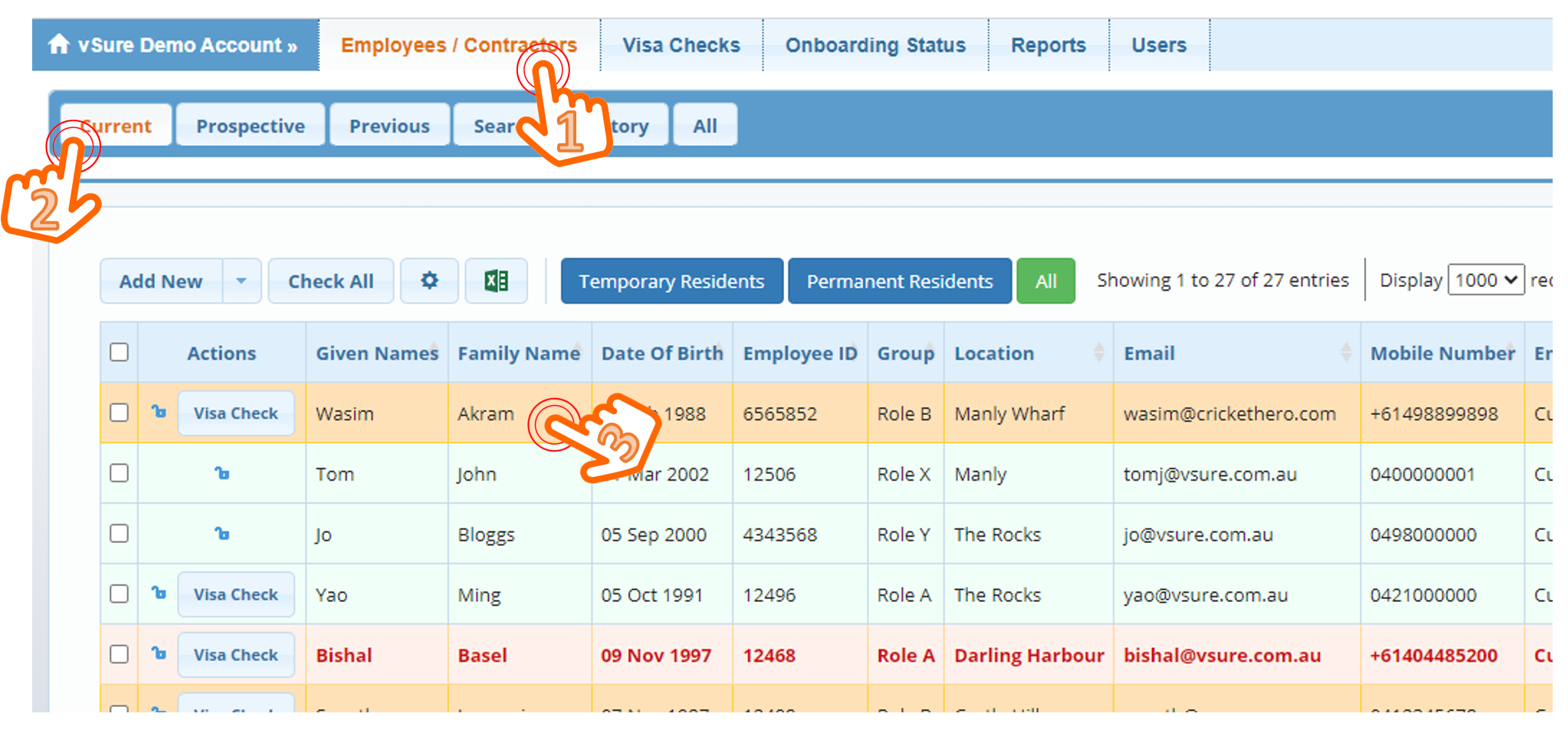Click the Email column header

pyautogui.click(x=1149, y=353)
